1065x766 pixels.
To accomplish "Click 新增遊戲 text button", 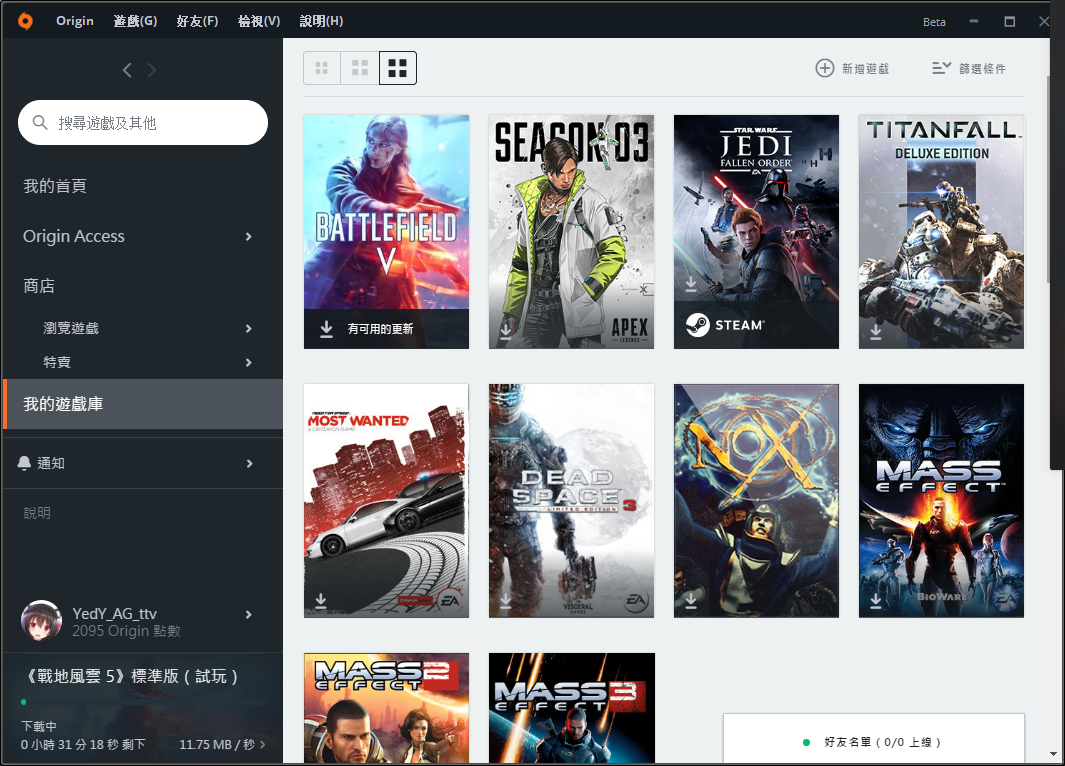I will [865, 69].
